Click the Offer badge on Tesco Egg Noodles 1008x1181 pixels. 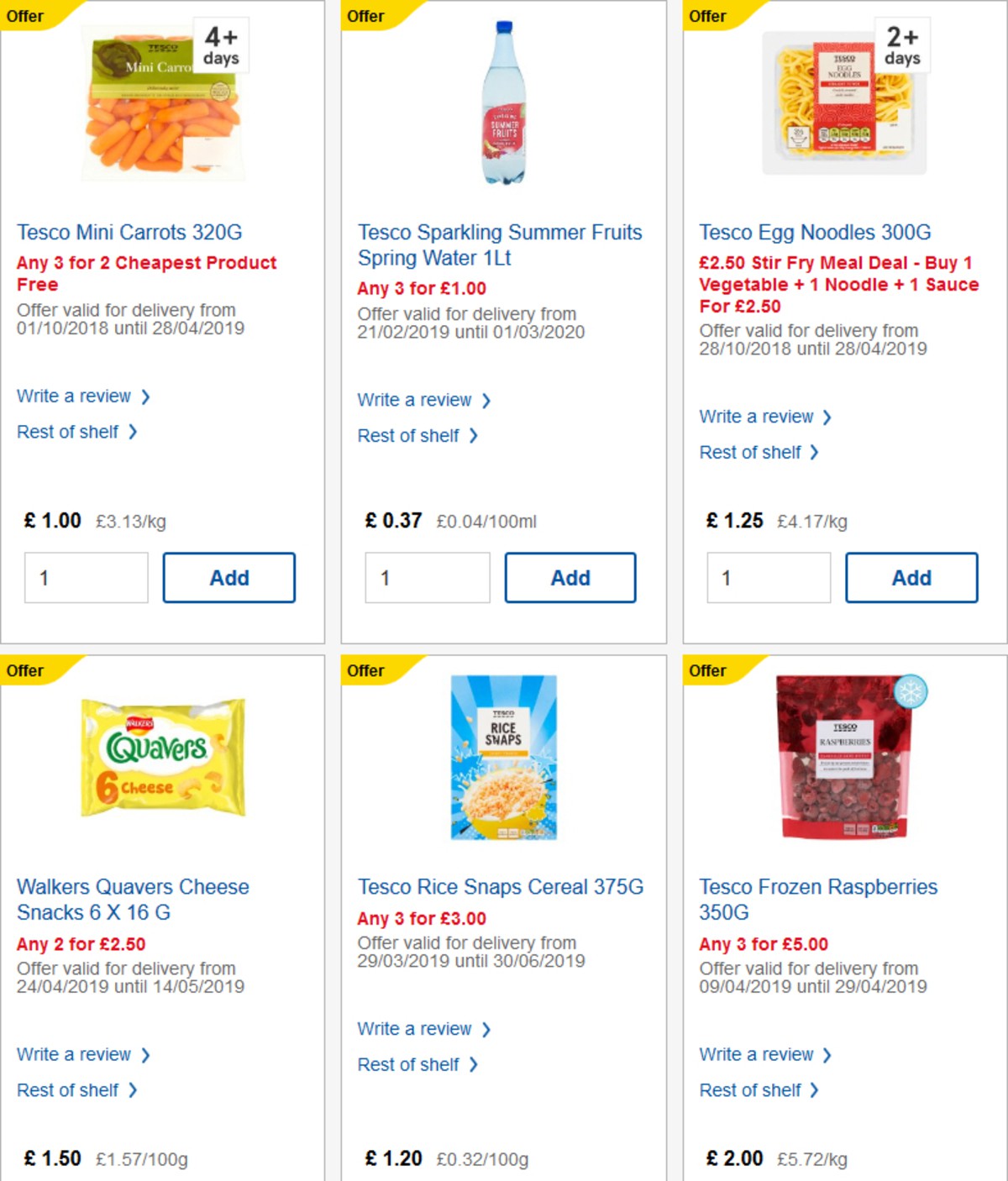707,16
